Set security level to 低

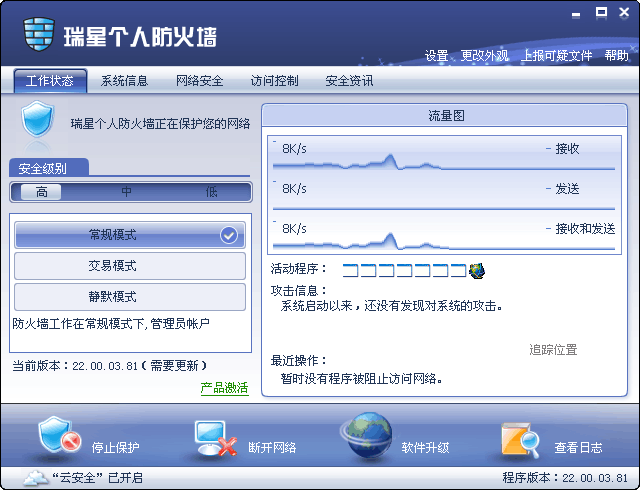coord(211,192)
